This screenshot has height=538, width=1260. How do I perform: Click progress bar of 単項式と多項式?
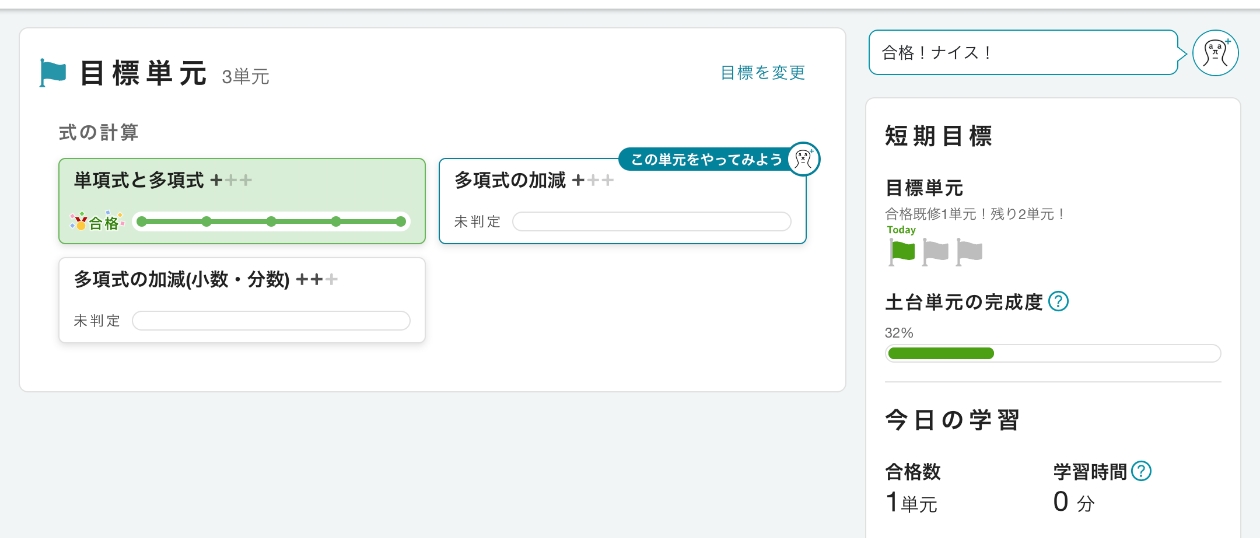(x=271, y=222)
